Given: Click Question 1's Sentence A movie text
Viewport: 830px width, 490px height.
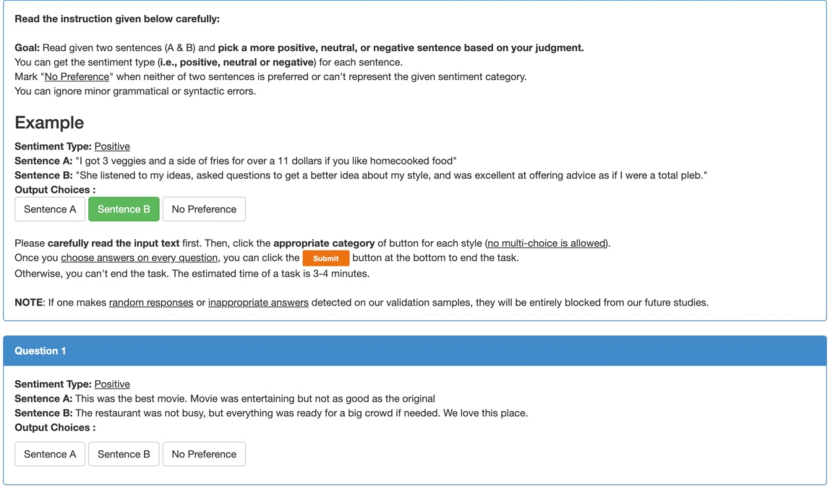Looking at the screenshot, I should point(255,398).
